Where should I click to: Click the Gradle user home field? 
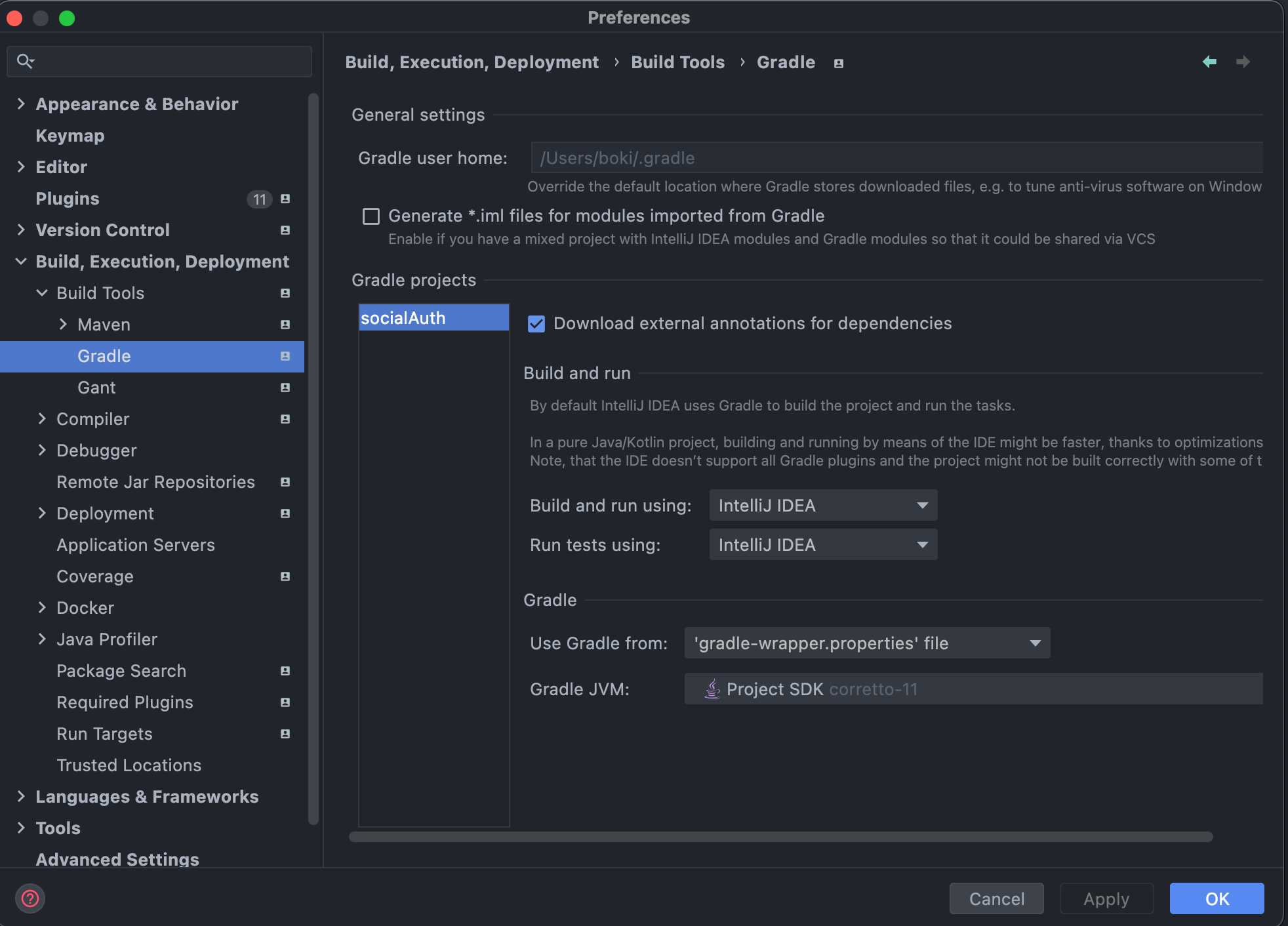(x=896, y=158)
